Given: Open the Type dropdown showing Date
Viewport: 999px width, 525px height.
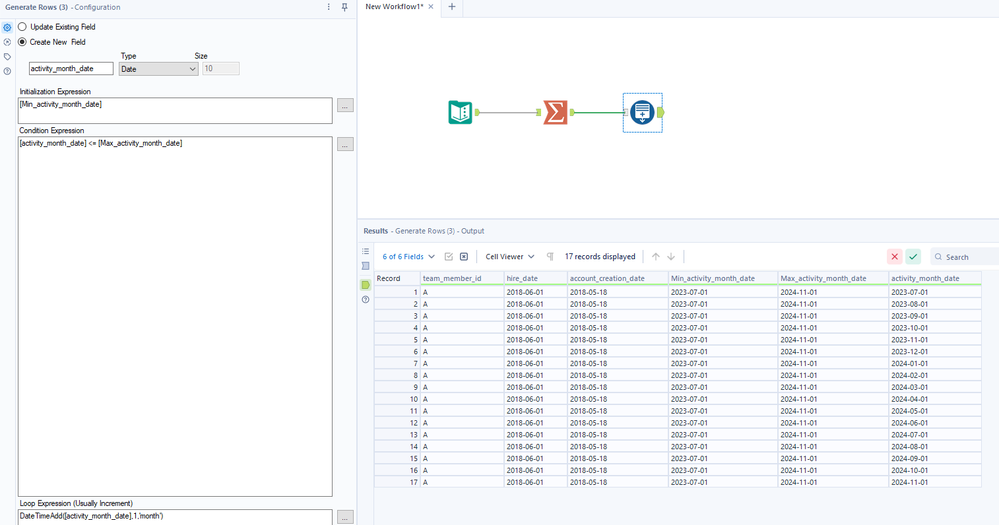Looking at the screenshot, I should pos(158,69).
